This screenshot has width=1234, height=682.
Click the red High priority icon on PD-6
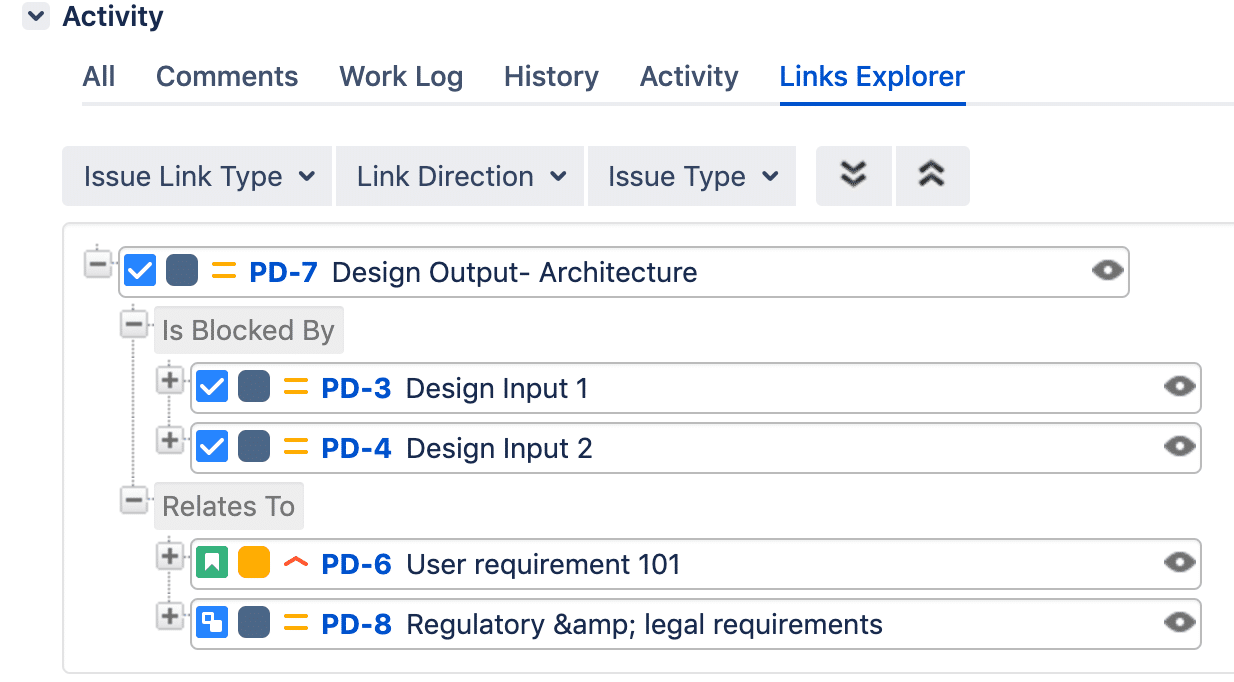tap(295, 563)
